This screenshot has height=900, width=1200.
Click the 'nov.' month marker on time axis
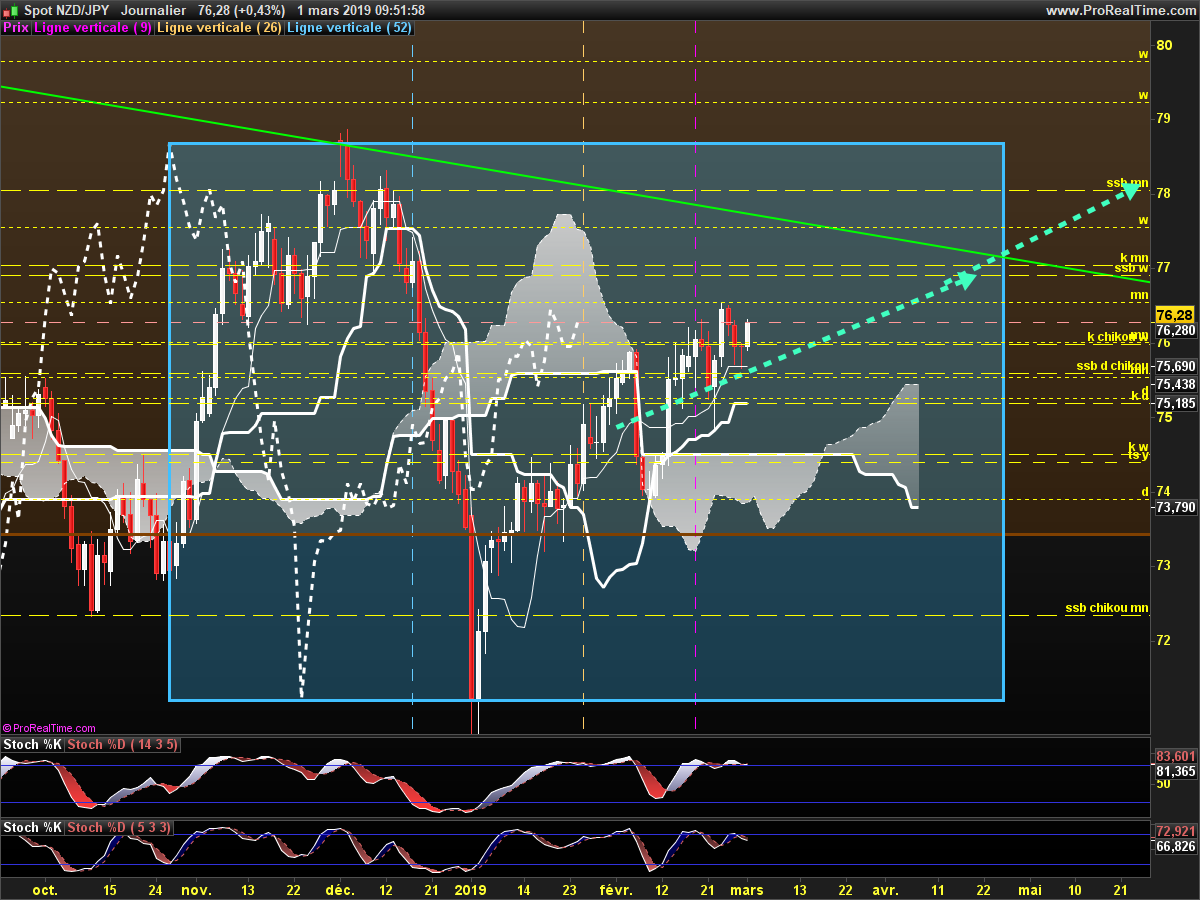point(196,888)
